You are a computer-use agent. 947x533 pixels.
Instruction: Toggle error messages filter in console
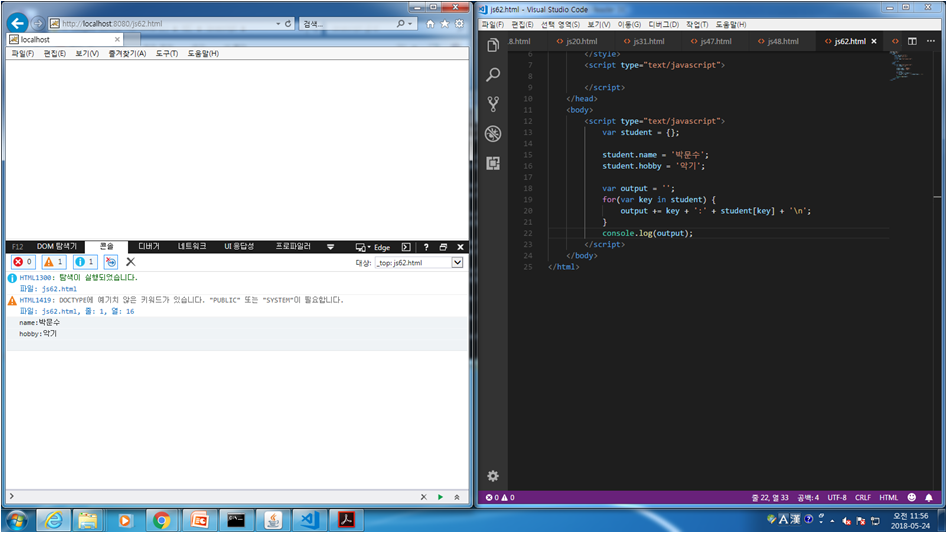coord(23,262)
